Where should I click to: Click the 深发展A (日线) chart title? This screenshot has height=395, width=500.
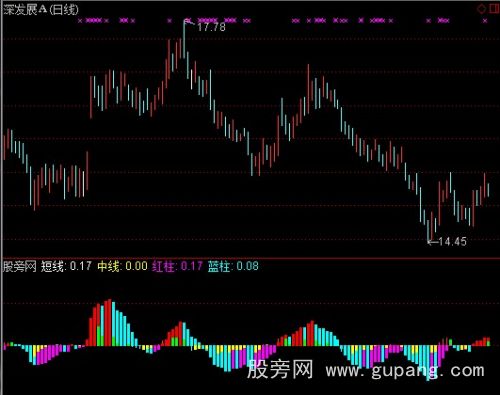click(x=41, y=10)
